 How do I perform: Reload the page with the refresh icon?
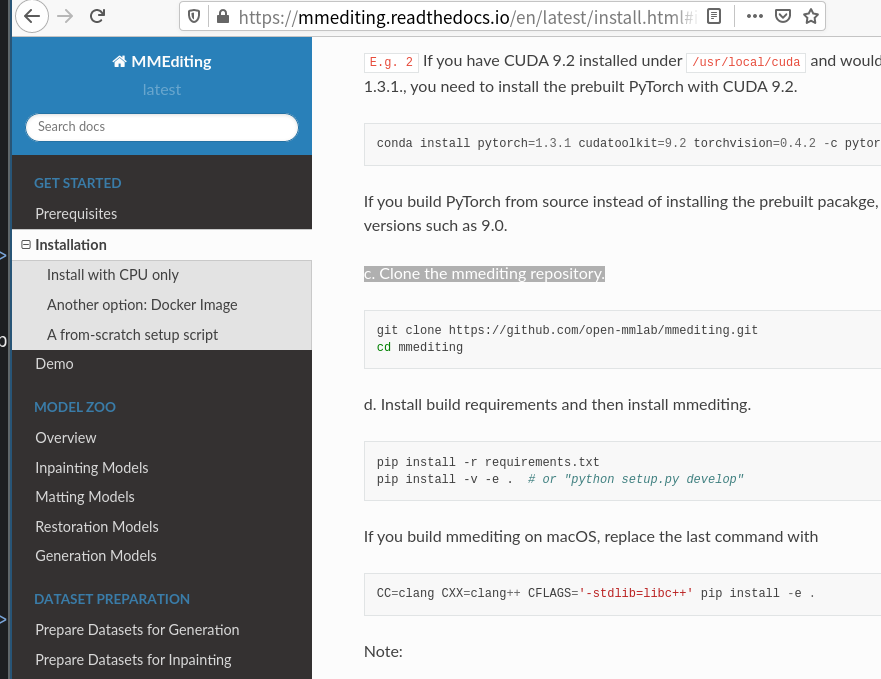point(97,16)
